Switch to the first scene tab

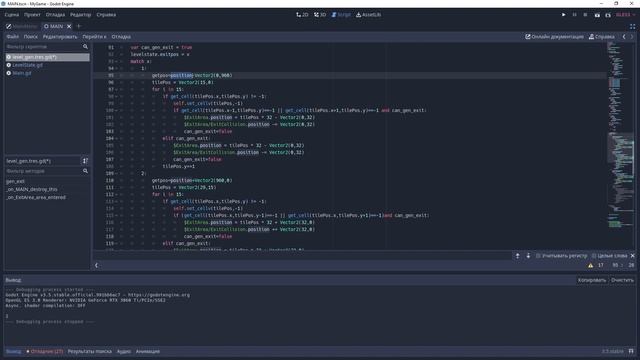[22, 26]
